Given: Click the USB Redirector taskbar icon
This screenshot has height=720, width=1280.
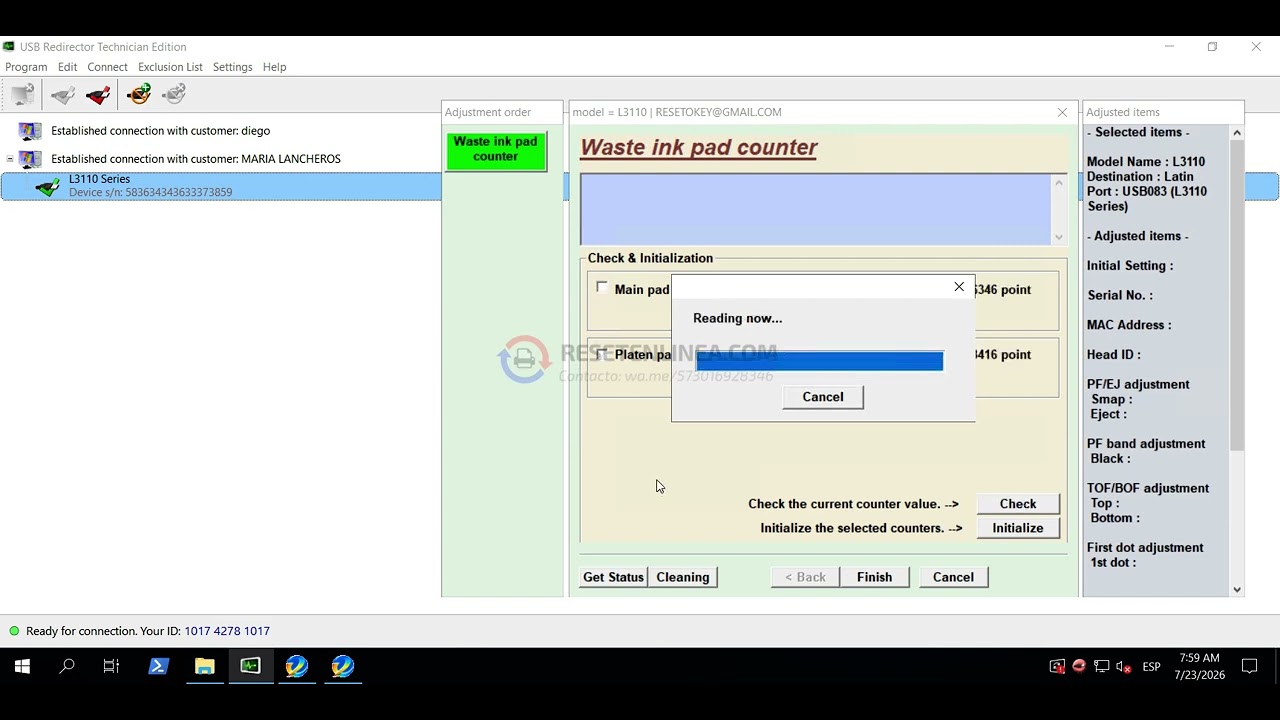Looking at the screenshot, I should click(x=250, y=666).
